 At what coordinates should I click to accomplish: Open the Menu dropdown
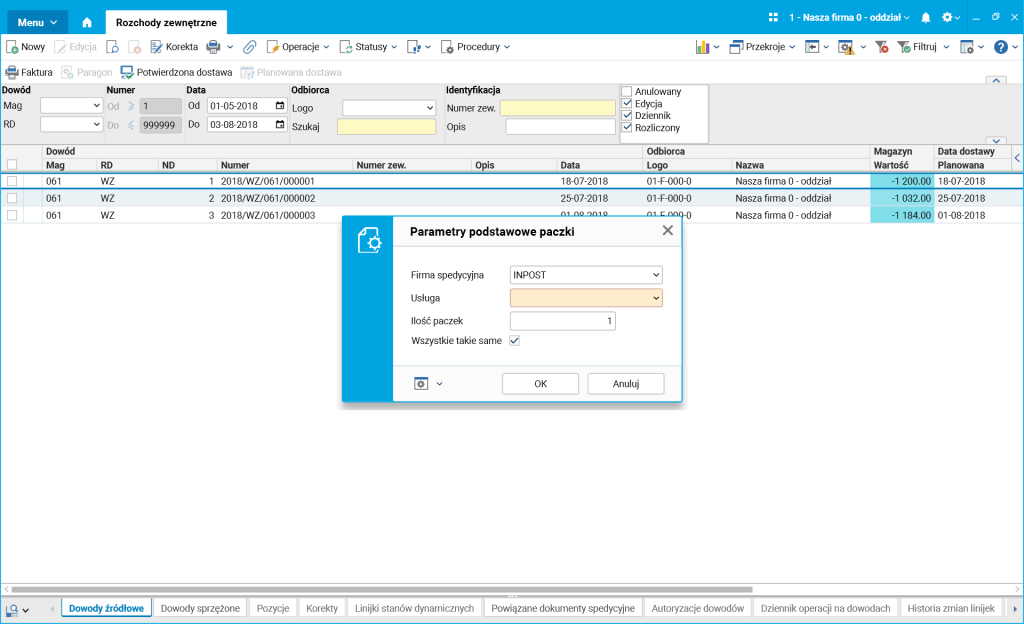(x=37, y=22)
